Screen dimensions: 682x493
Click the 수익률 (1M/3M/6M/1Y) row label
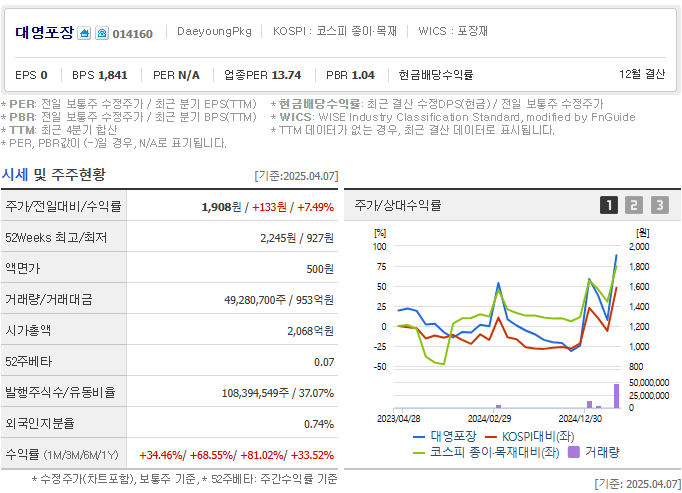[x=62, y=455]
